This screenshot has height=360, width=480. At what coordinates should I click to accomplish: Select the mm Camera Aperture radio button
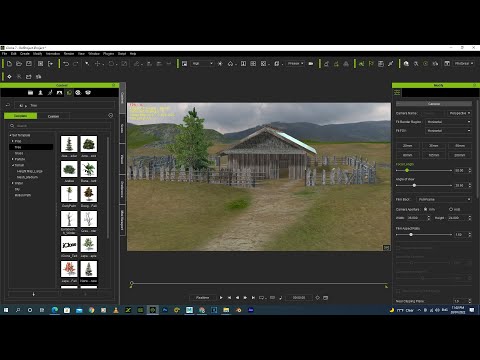[426, 209]
